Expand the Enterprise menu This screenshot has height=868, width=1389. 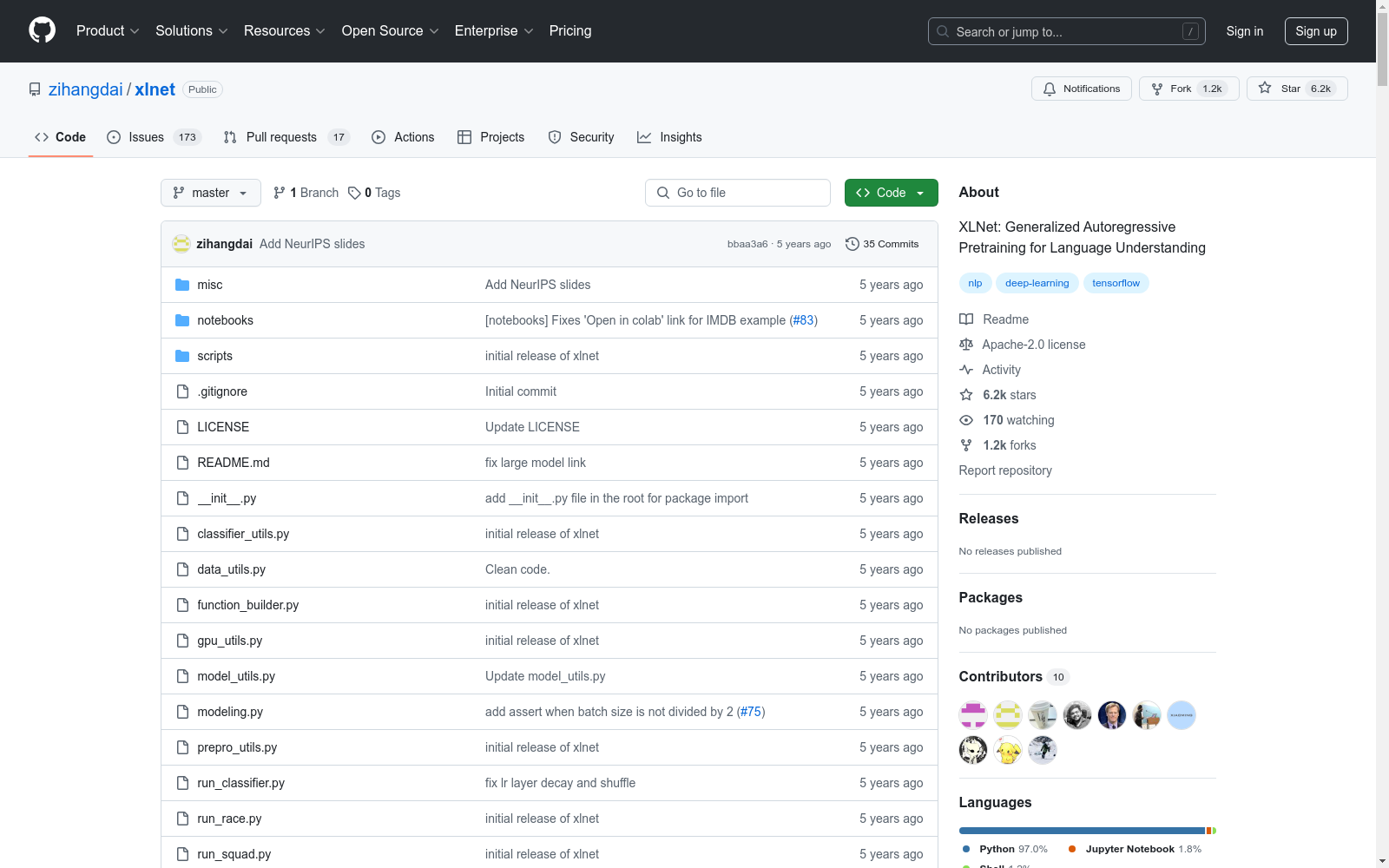pyautogui.click(x=494, y=31)
